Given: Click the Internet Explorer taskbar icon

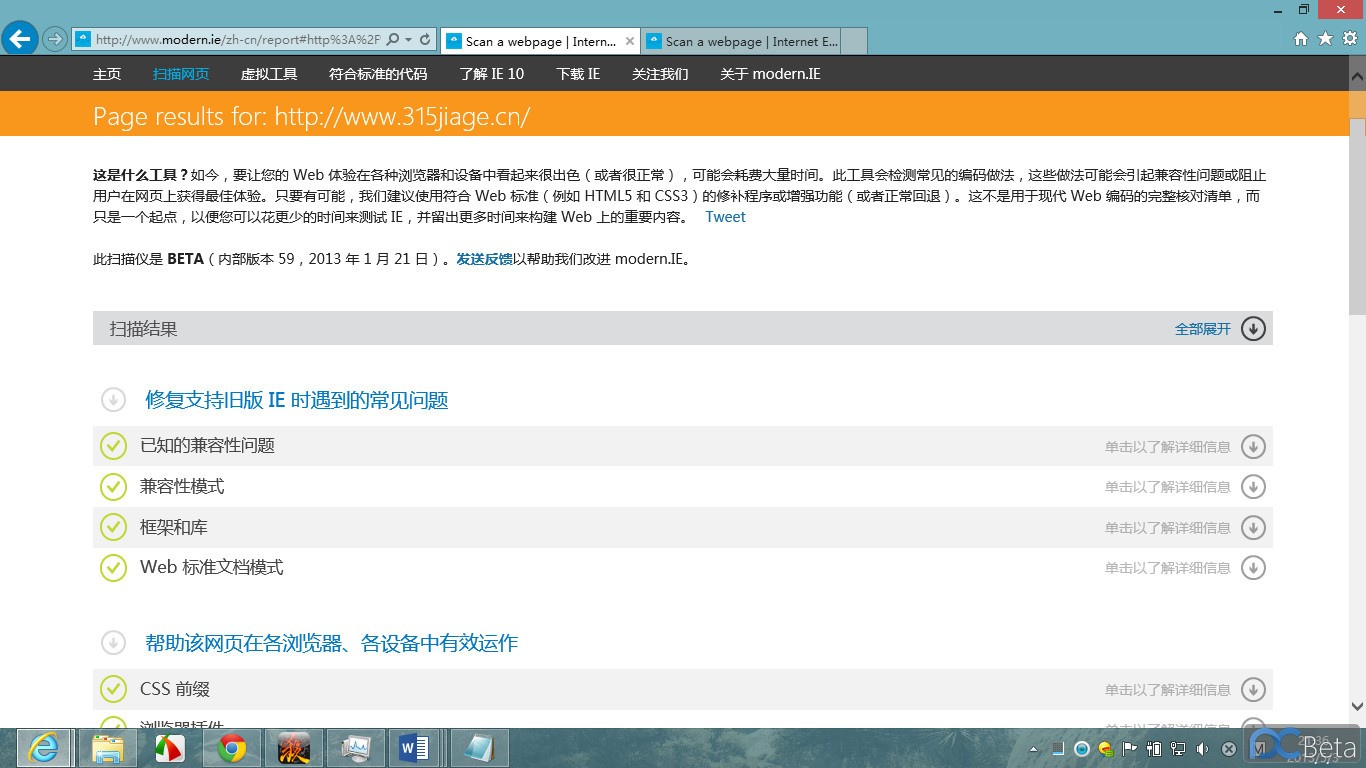Looking at the screenshot, I should pyautogui.click(x=43, y=748).
